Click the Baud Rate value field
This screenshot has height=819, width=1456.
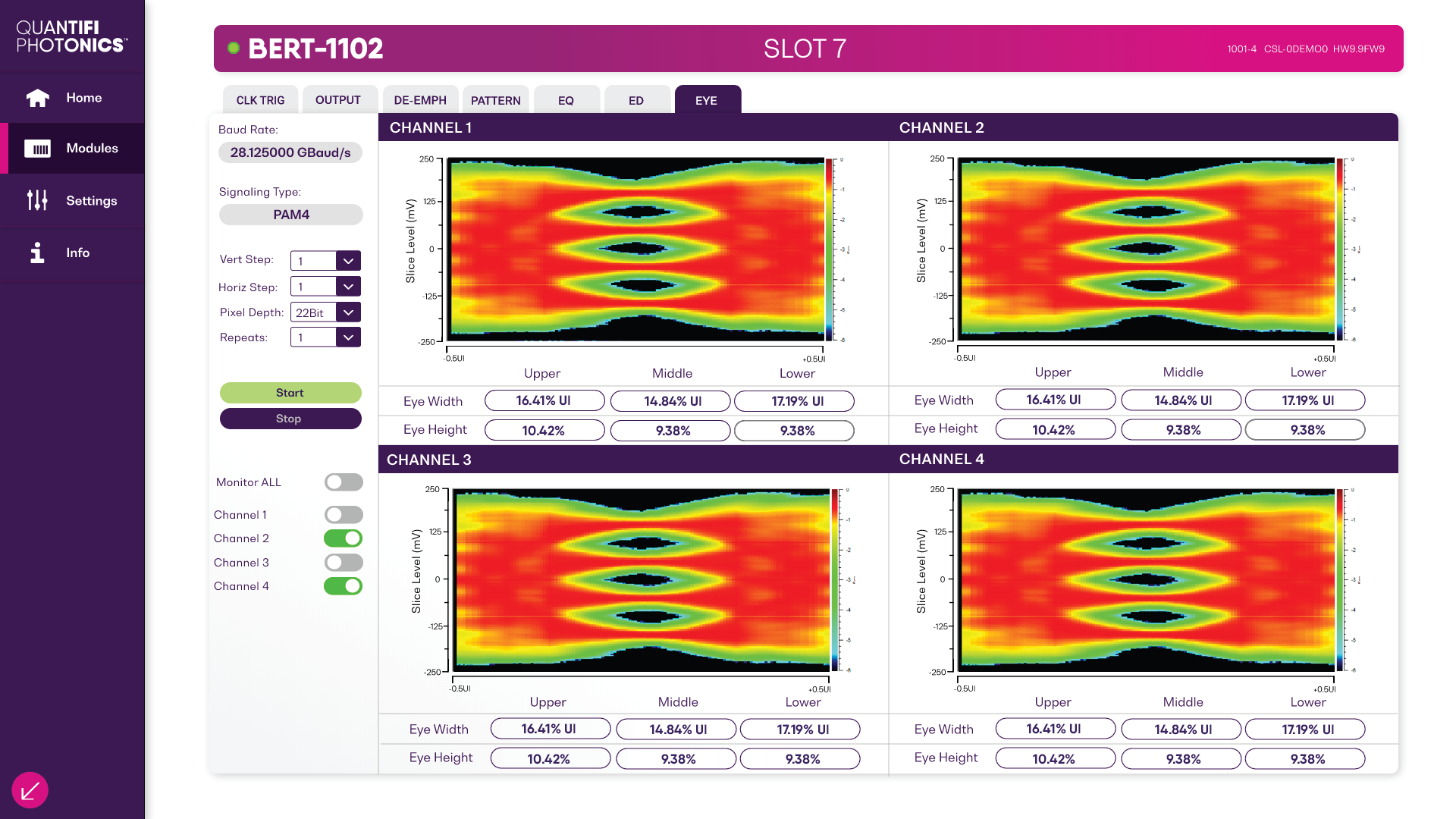[x=290, y=152]
